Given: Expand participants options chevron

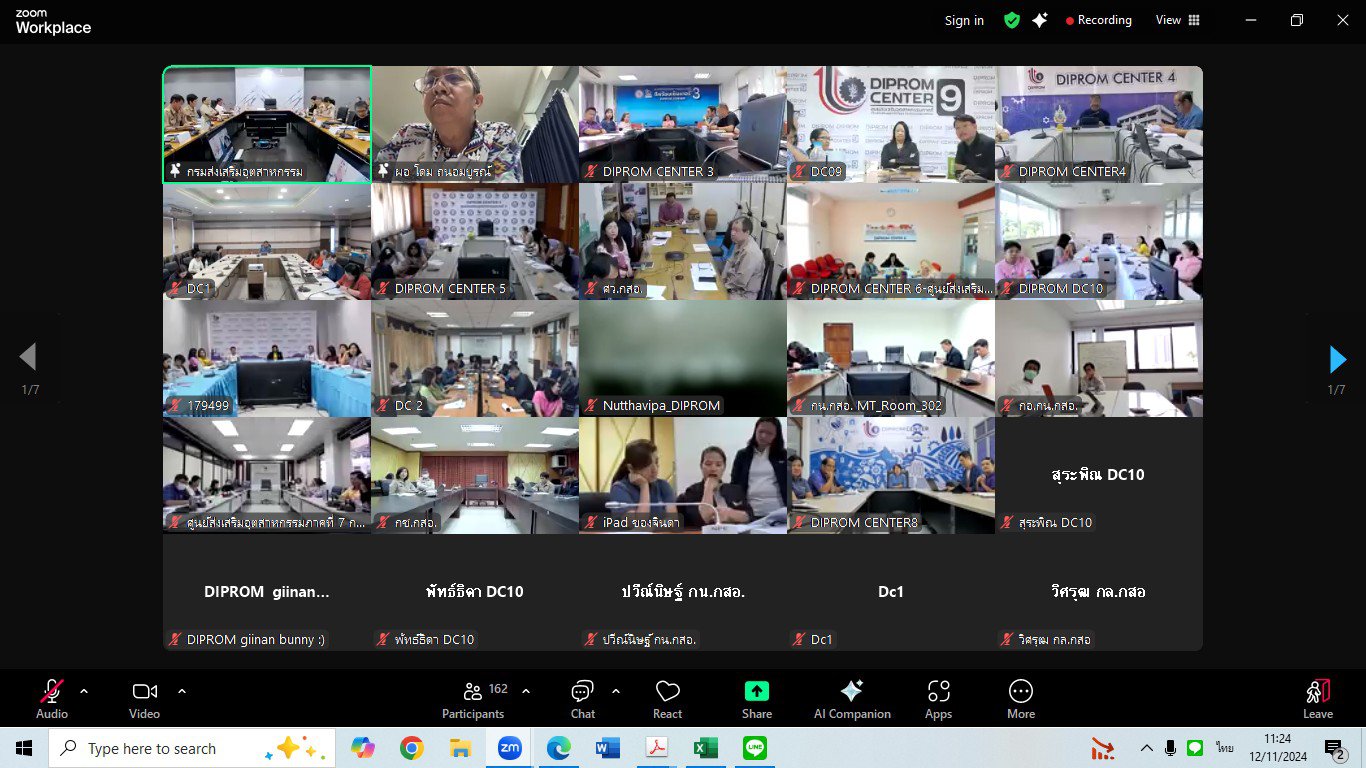Looking at the screenshot, I should click(526, 691).
